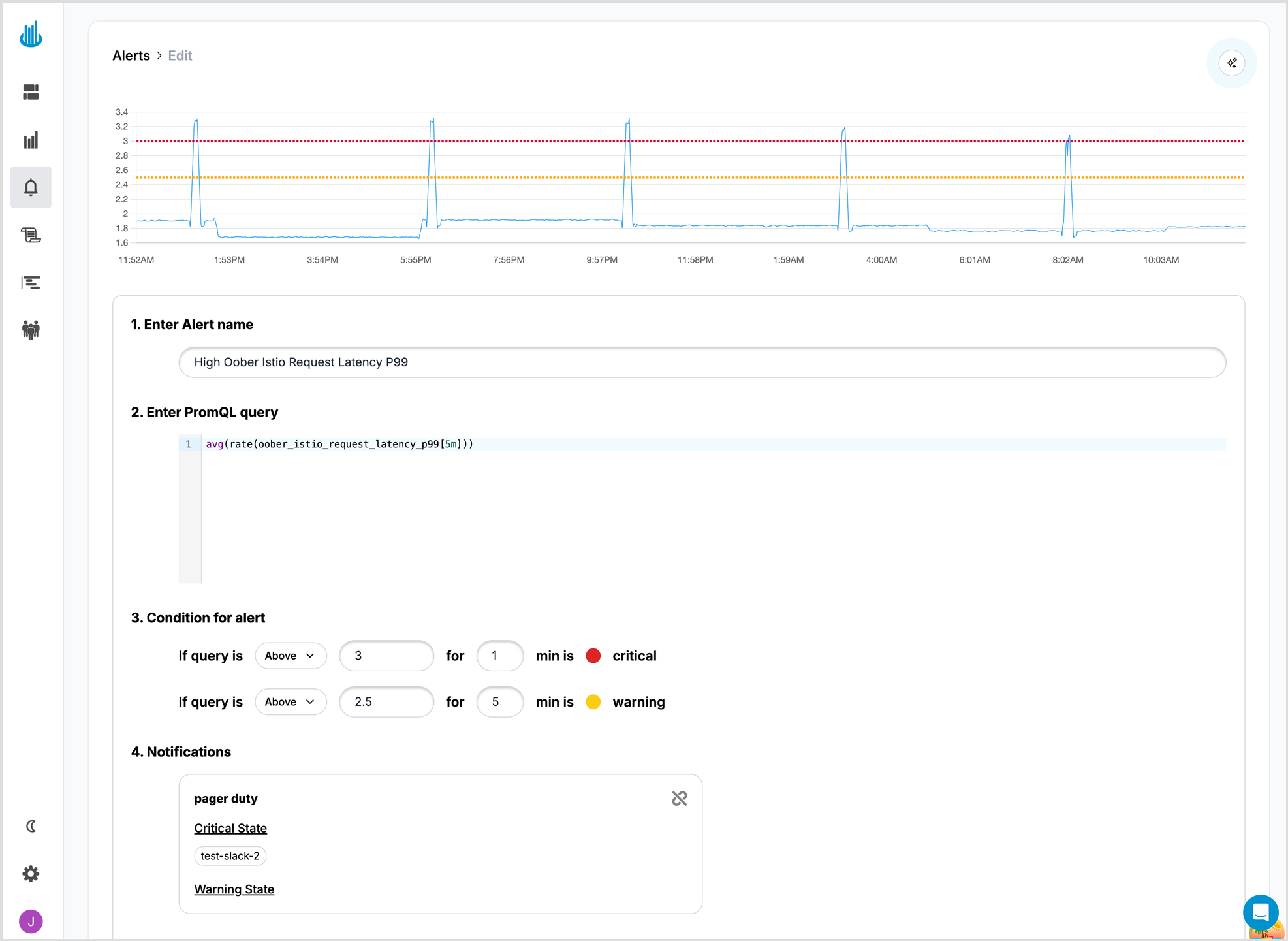Select the alerts bell icon
Screen dimensions: 1288x941
[x=31, y=187]
